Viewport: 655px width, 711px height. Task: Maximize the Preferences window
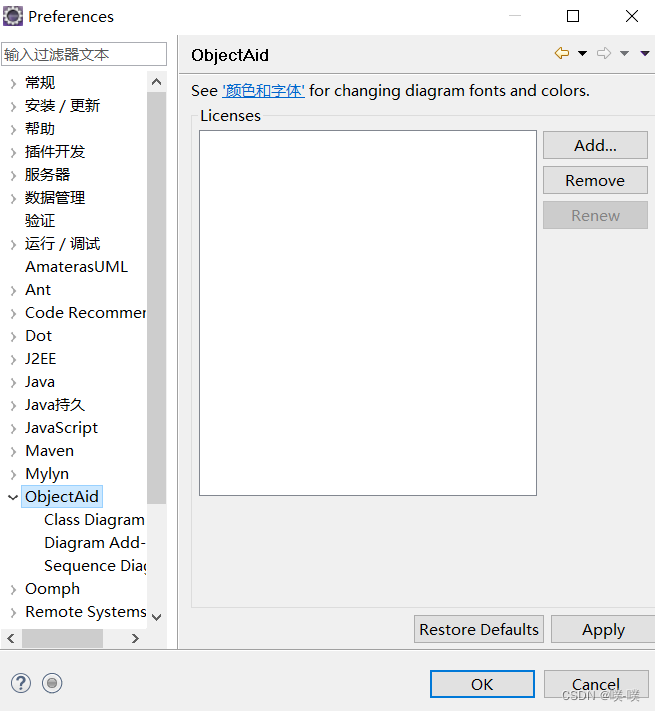(x=573, y=16)
